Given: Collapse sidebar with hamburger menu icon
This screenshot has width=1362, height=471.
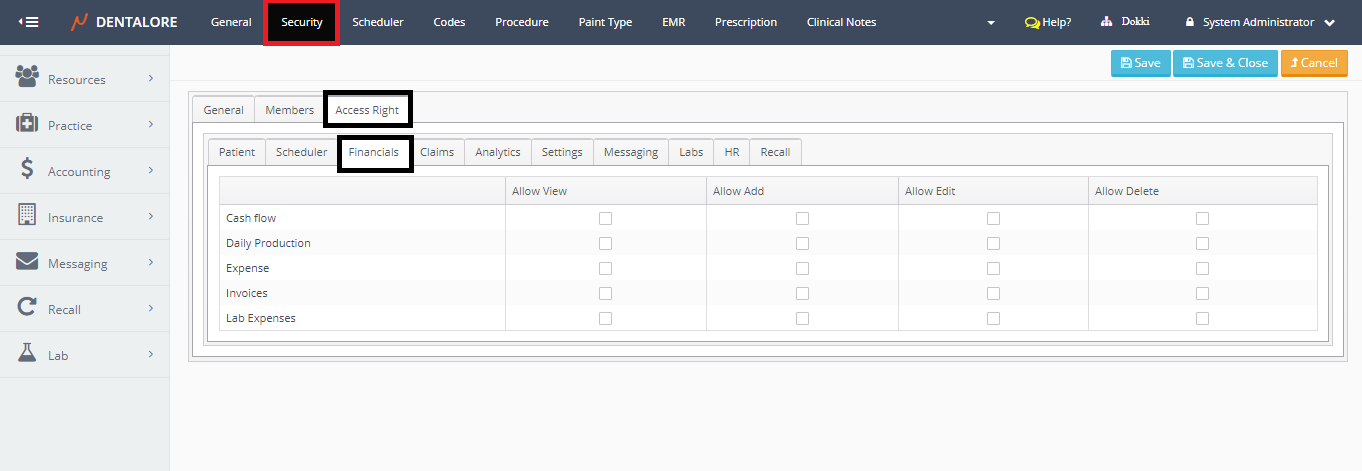Looking at the screenshot, I should (x=29, y=22).
